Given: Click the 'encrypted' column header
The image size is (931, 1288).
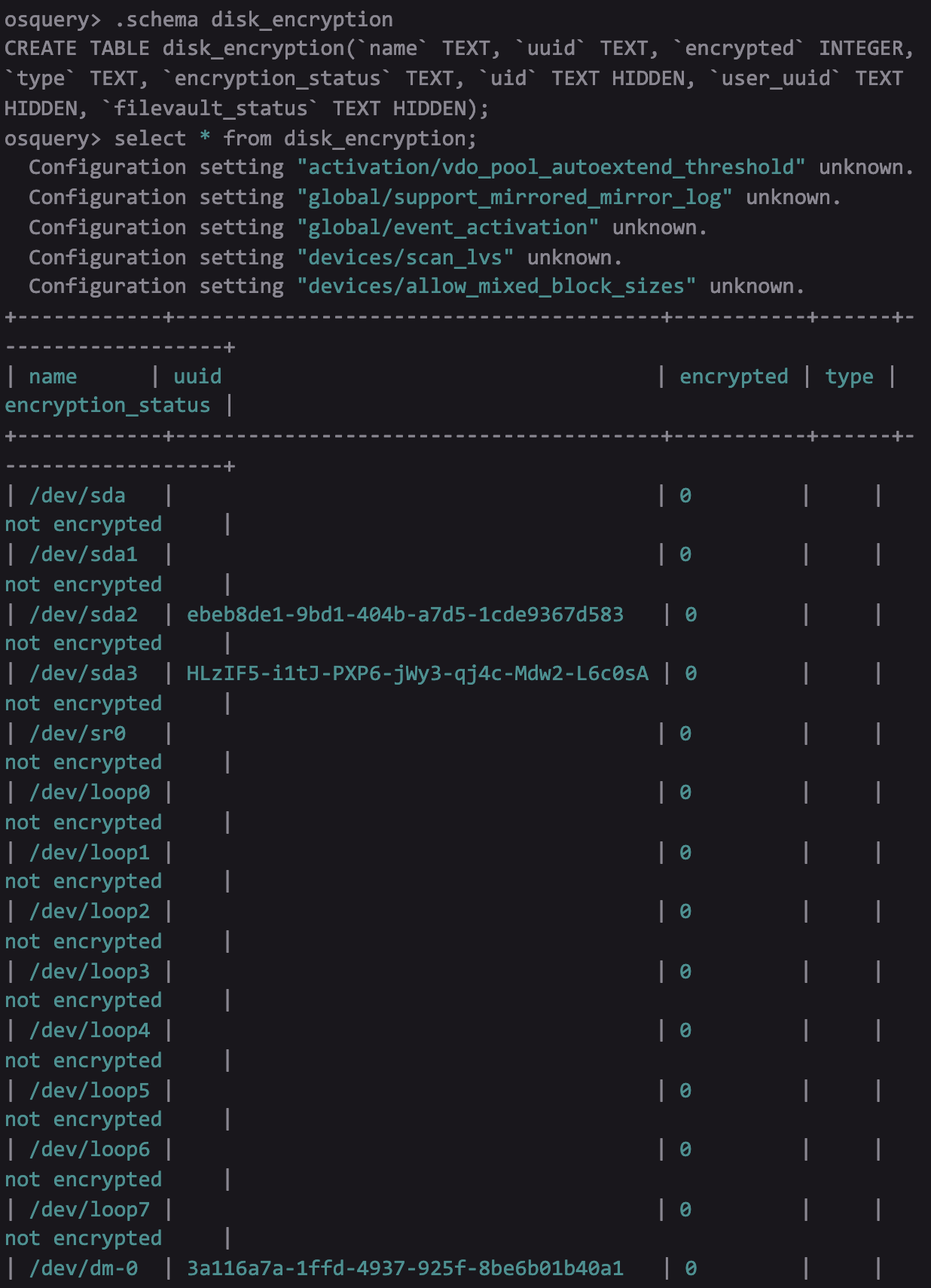Looking at the screenshot, I should click(734, 377).
